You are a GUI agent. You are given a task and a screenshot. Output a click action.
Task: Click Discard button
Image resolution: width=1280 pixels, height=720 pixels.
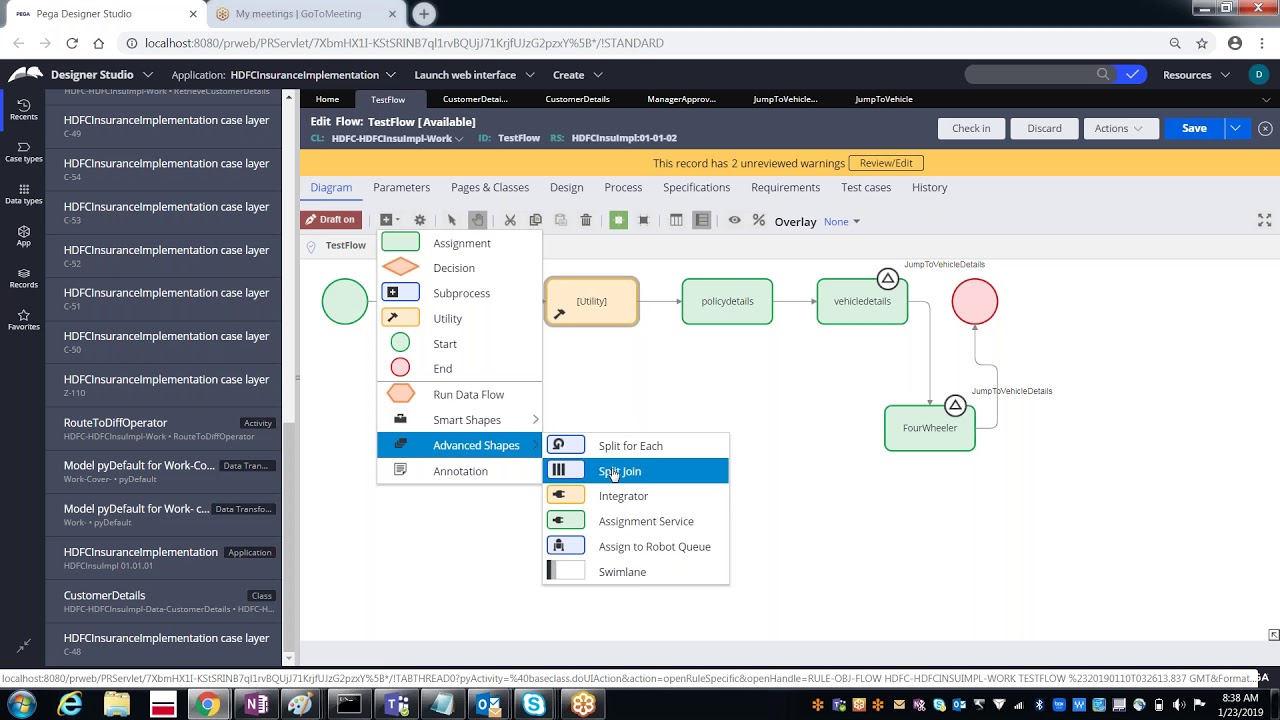click(x=1044, y=128)
